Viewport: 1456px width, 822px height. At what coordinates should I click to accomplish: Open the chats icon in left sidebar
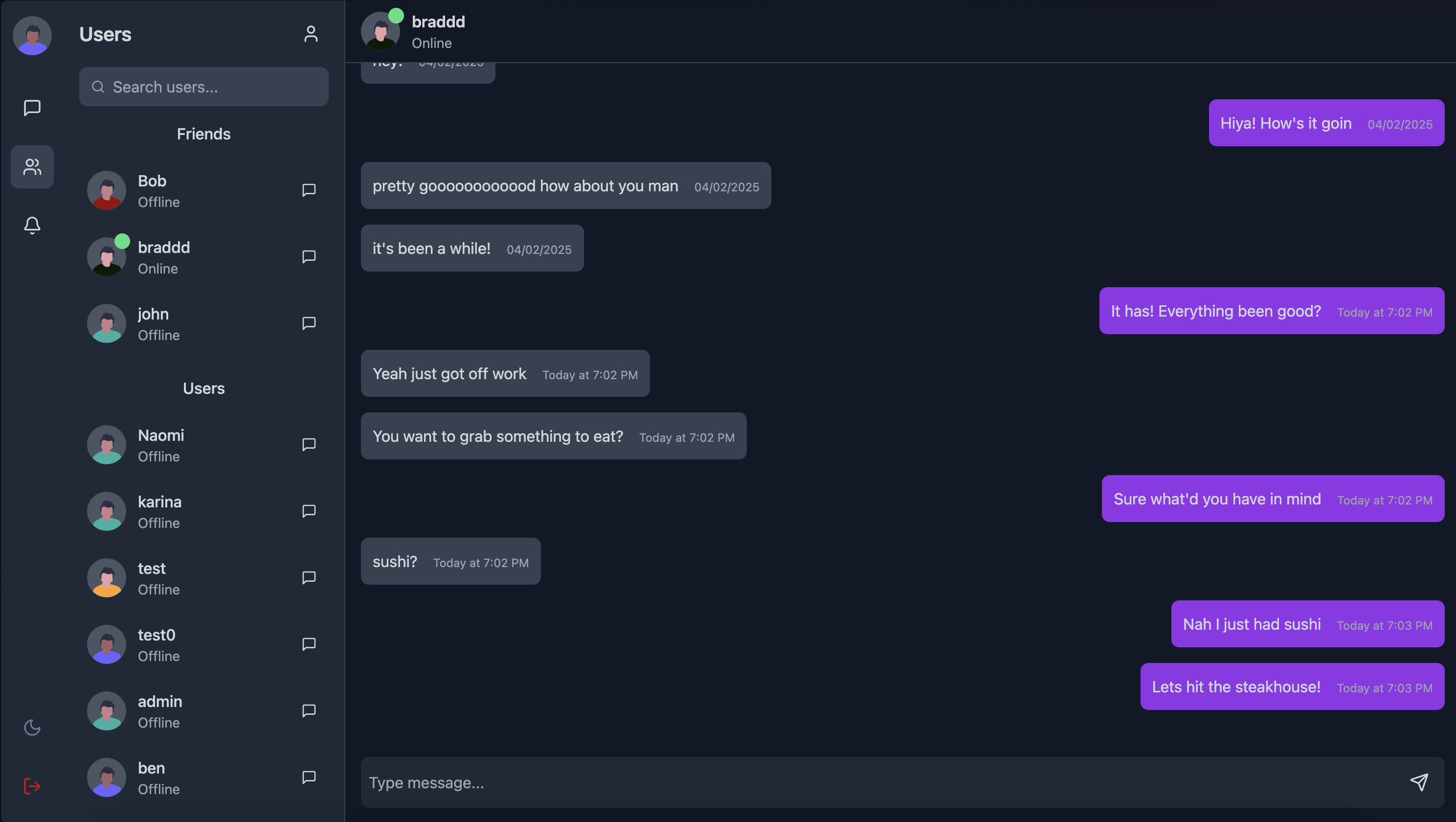(32, 108)
